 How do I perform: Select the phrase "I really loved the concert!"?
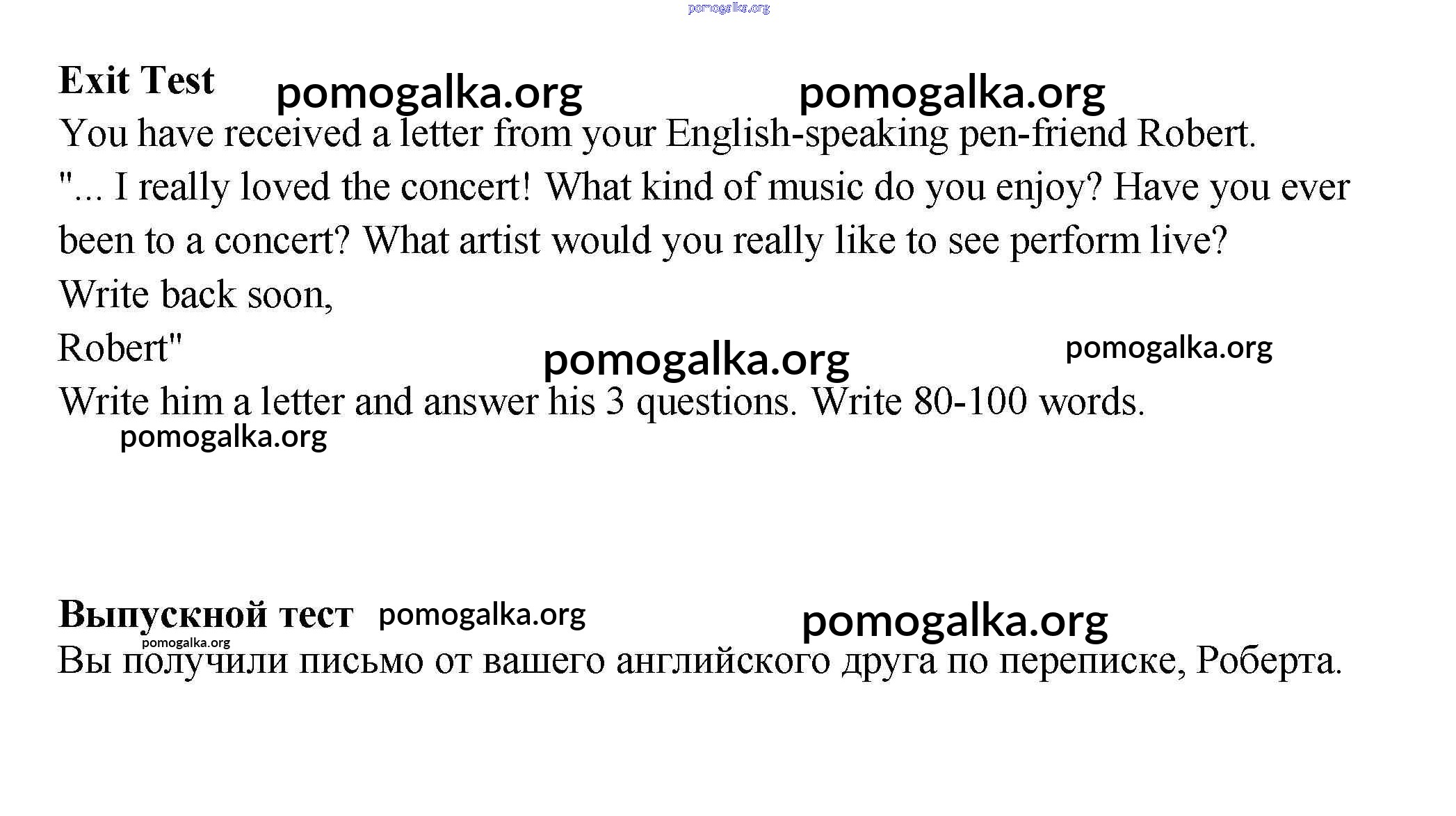323,187
